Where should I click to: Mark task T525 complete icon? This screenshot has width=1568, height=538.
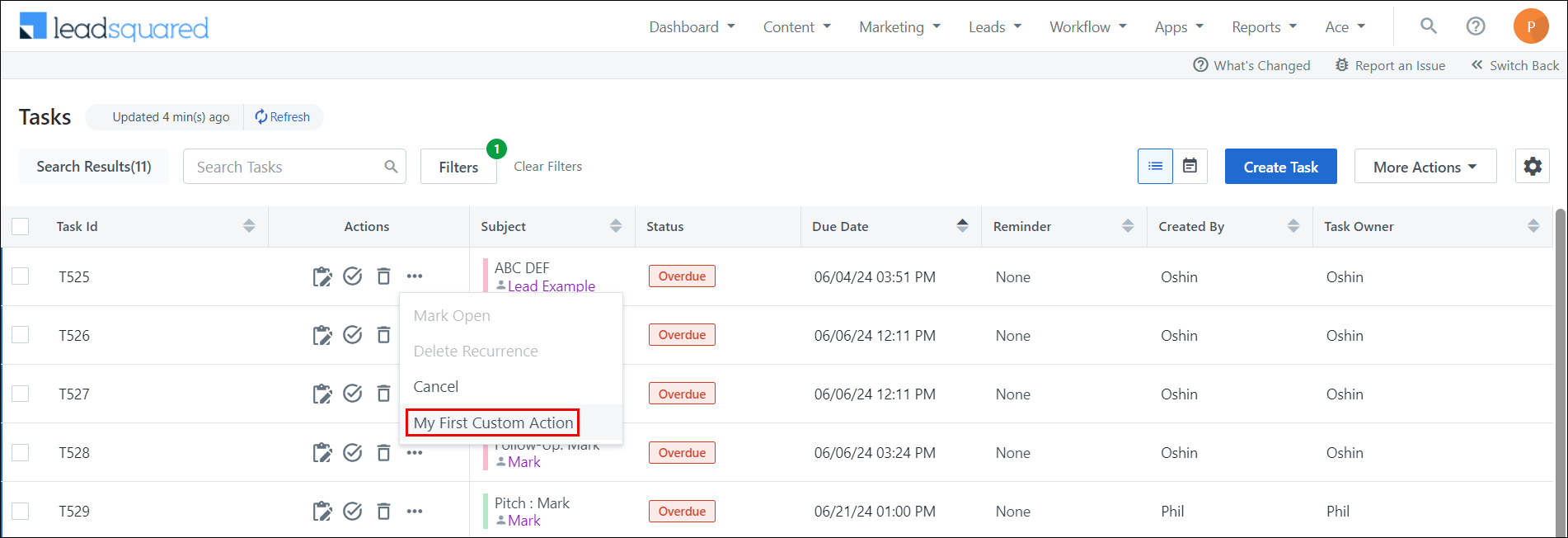coord(353,276)
